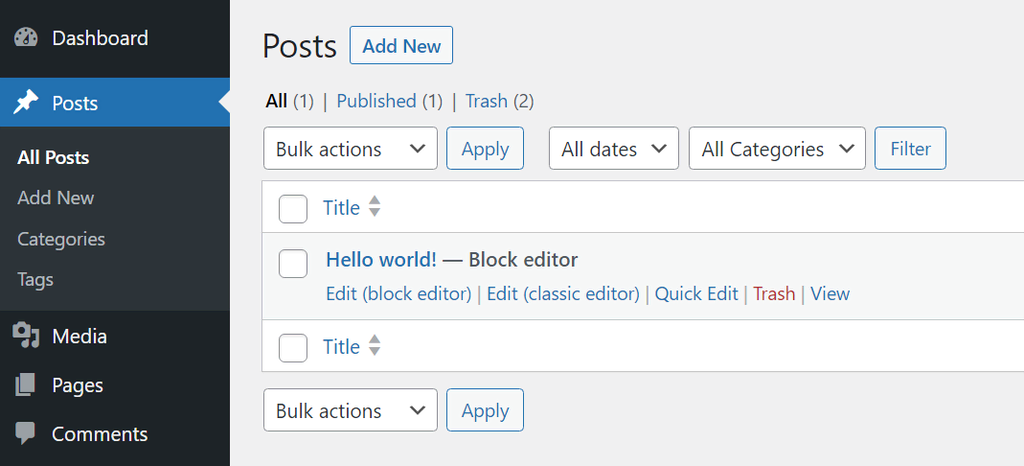The width and height of the screenshot is (1024, 466).
Task: Click the Media library icon
Action: pyautogui.click(x=26, y=336)
